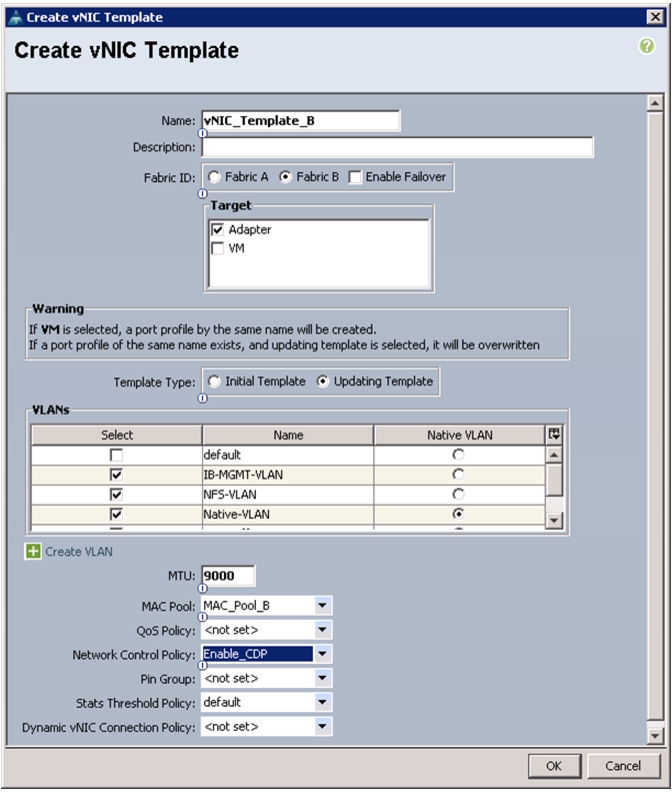
Task: Click the Name input field
Action: pos(300,120)
